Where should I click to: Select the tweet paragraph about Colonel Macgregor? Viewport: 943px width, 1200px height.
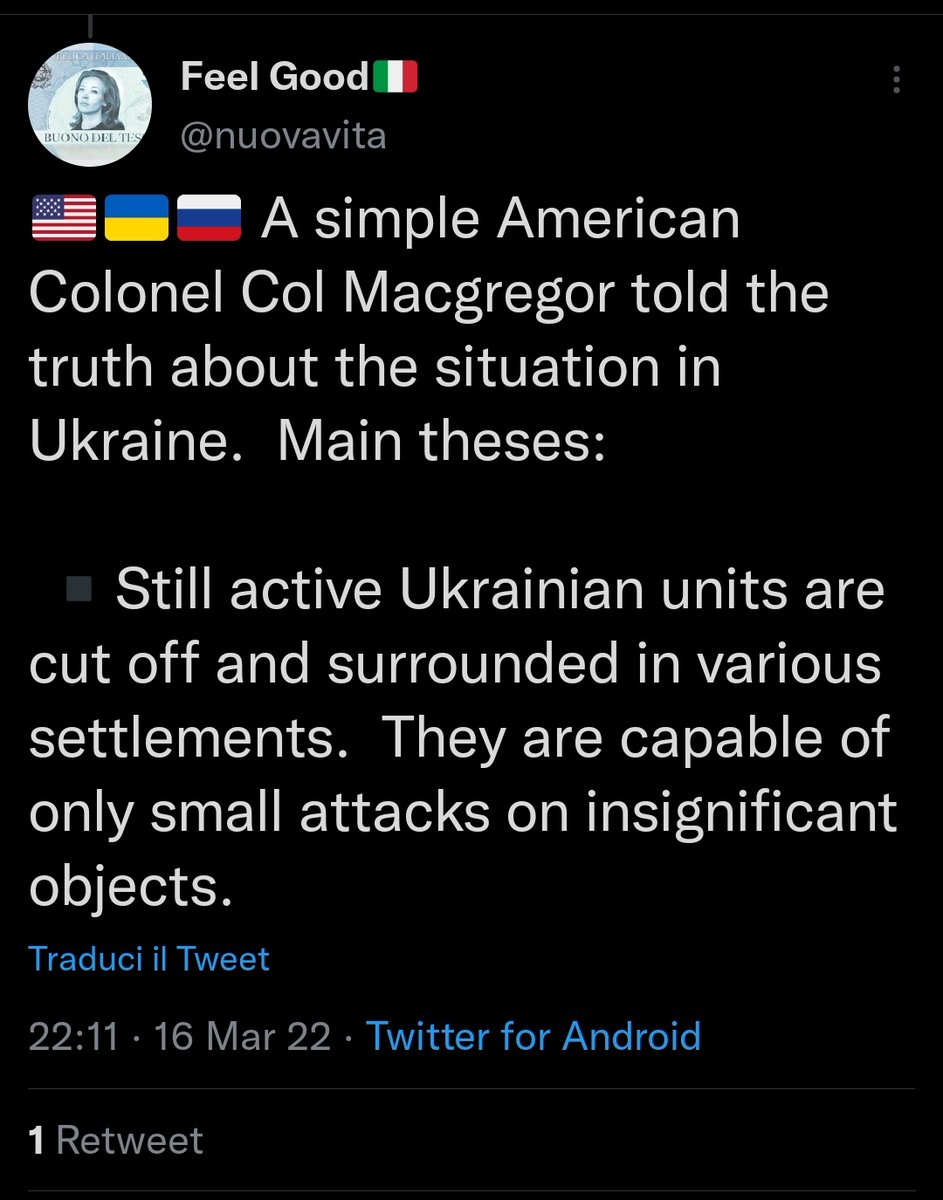pyautogui.click(x=430, y=330)
